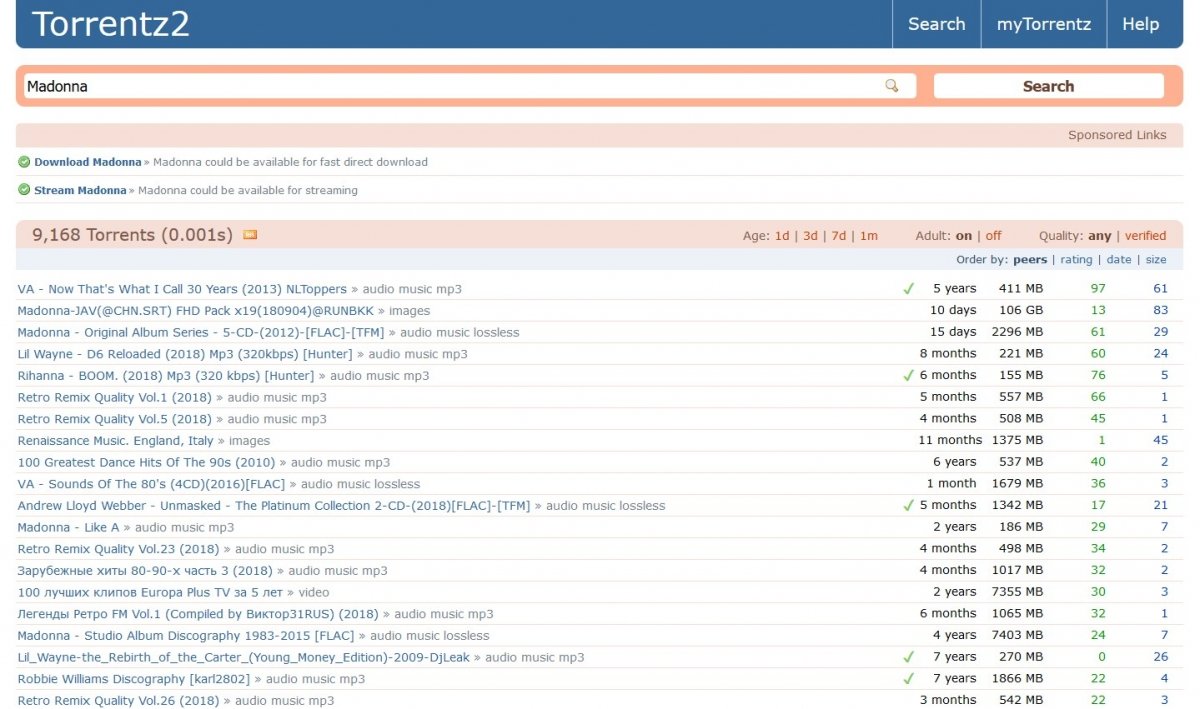Image resolution: width=1200 pixels, height=709 pixels.
Task: Click green check icon beside Download Madonna
Action: point(24,162)
